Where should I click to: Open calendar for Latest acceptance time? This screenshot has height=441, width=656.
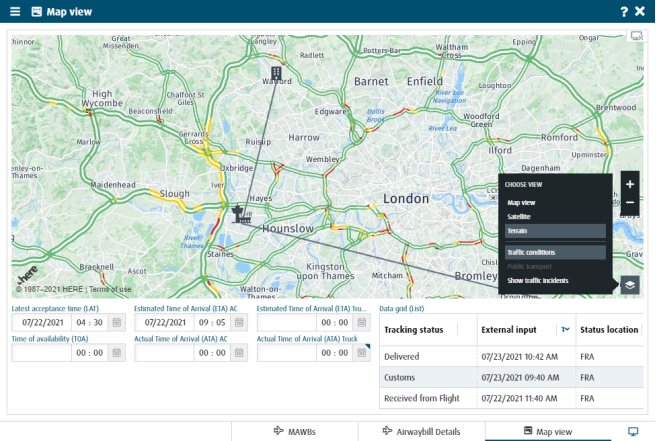(117, 323)
